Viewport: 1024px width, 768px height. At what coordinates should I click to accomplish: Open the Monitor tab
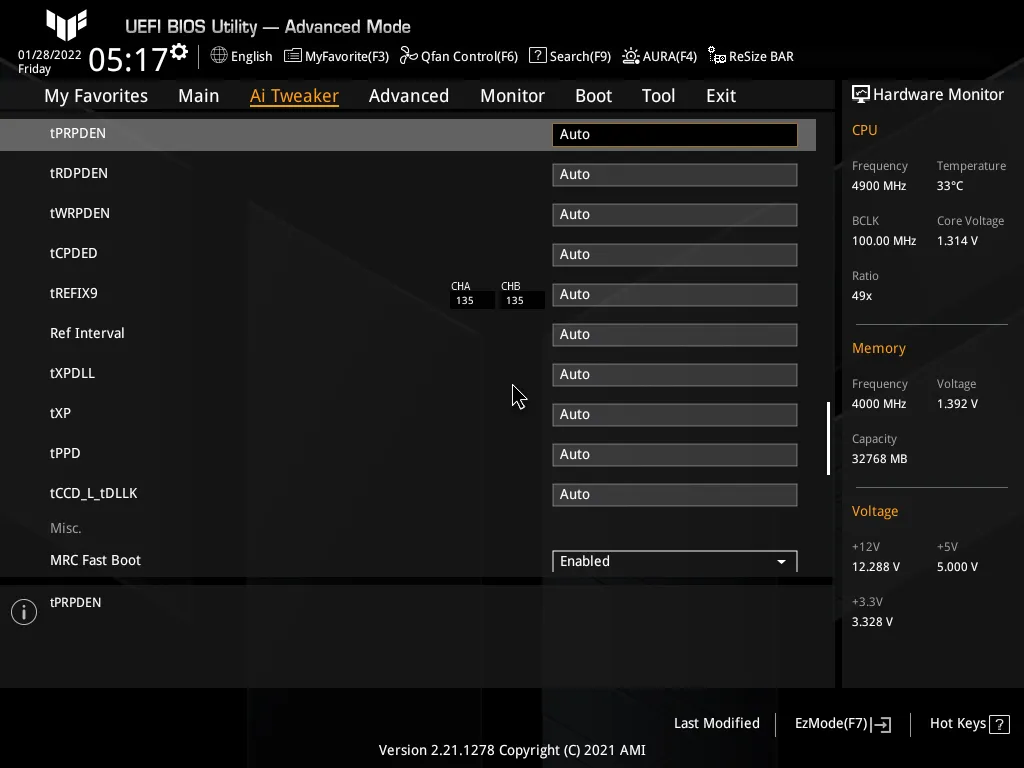click(512, 96)
